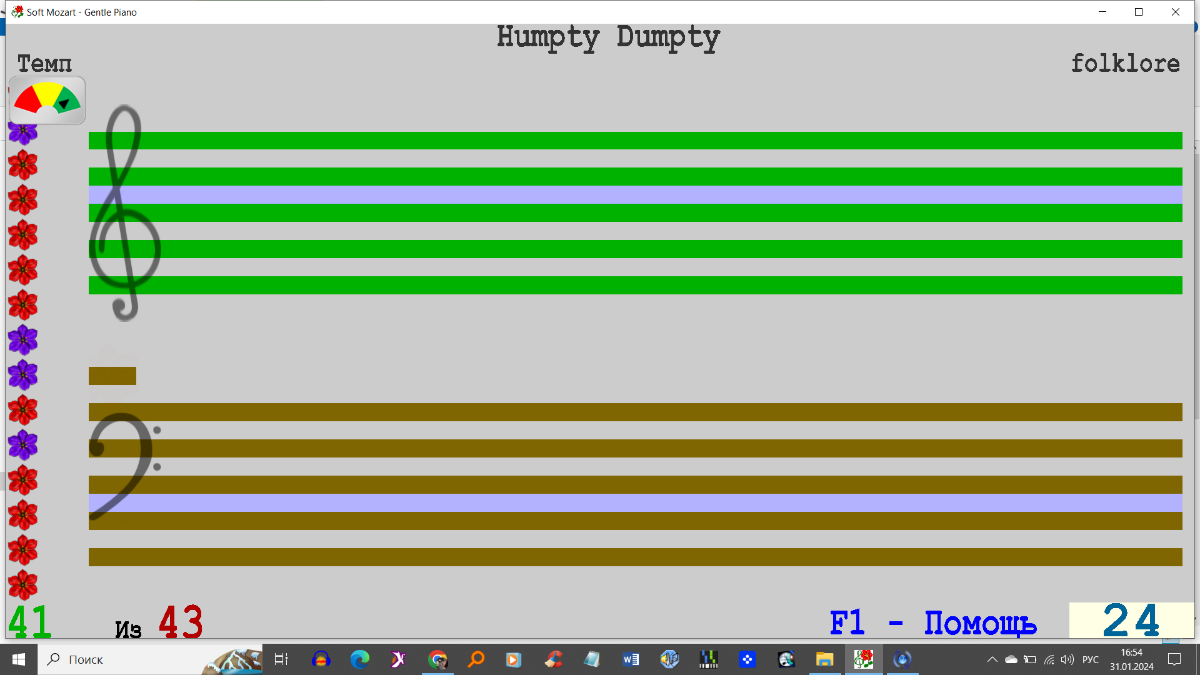The image size is (1200, 675).
Task: Launch CCleaner from the taskbar
Action: point(553,659)
